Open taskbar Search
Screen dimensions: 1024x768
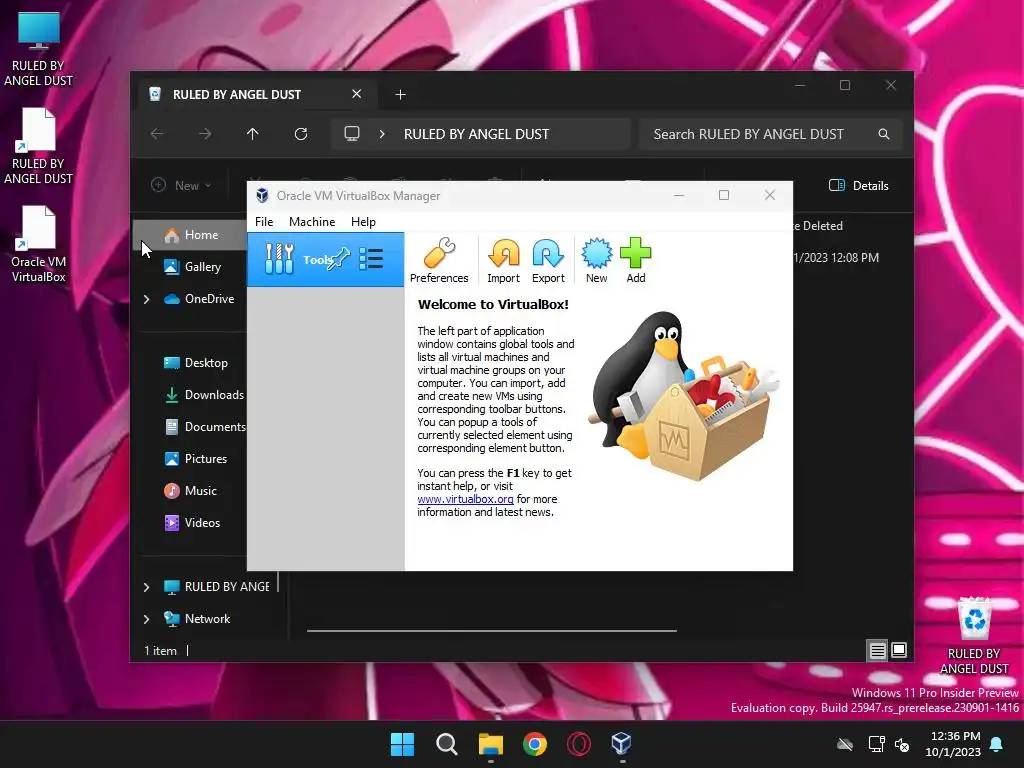(447, 744)
